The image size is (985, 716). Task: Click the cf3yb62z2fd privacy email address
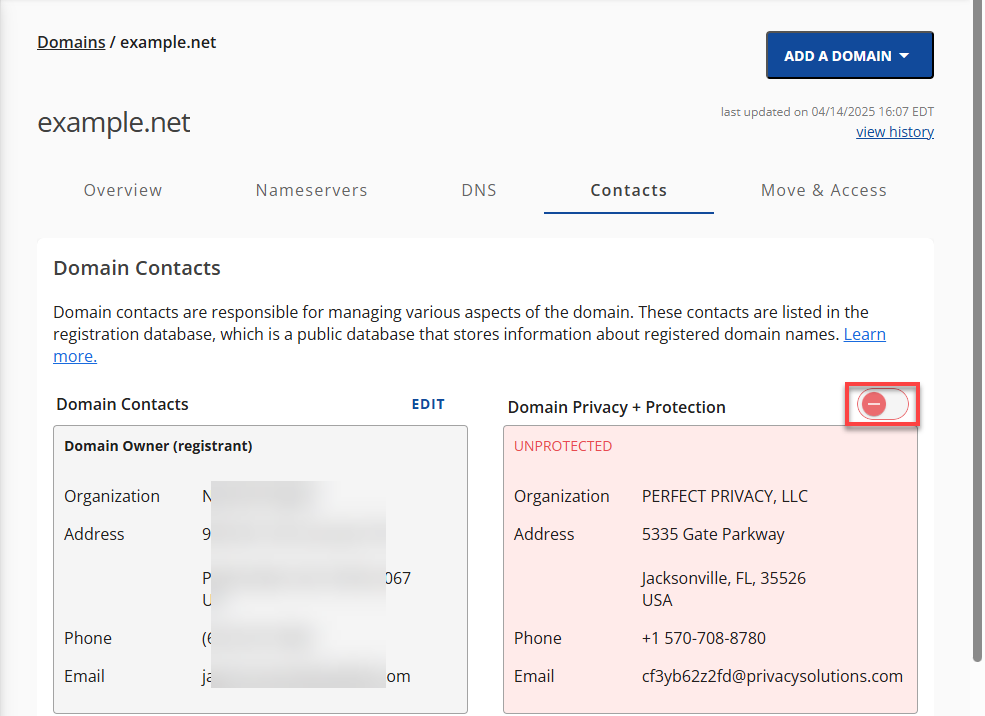pos(772,676)
